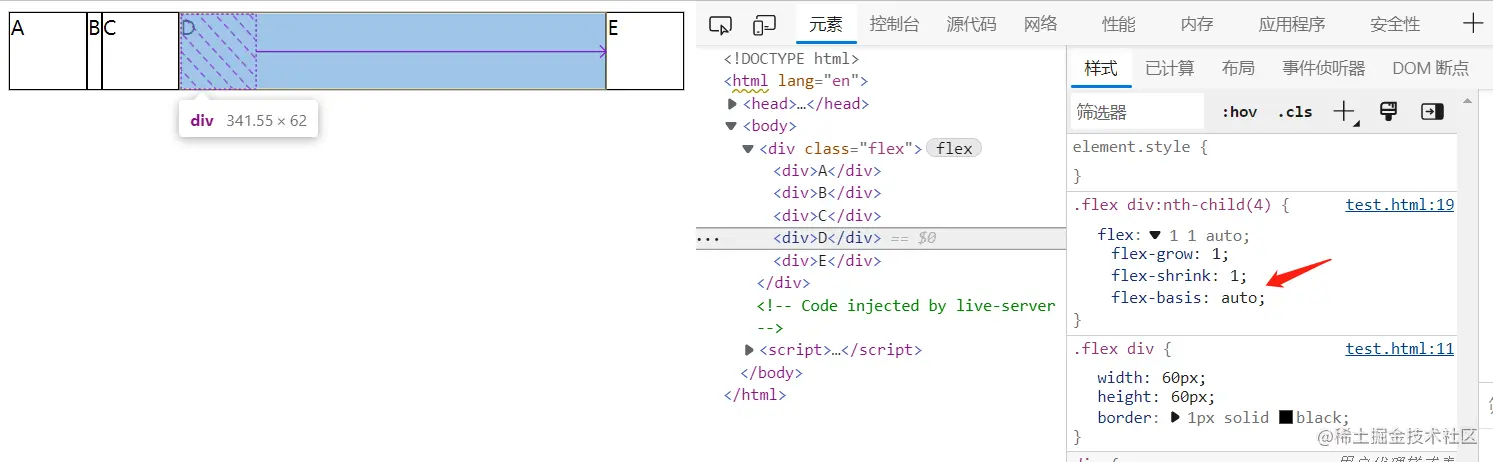This screenshot has height=462, width=1493.
Task: Collapse the body element node
Action: tap(733, 126)
